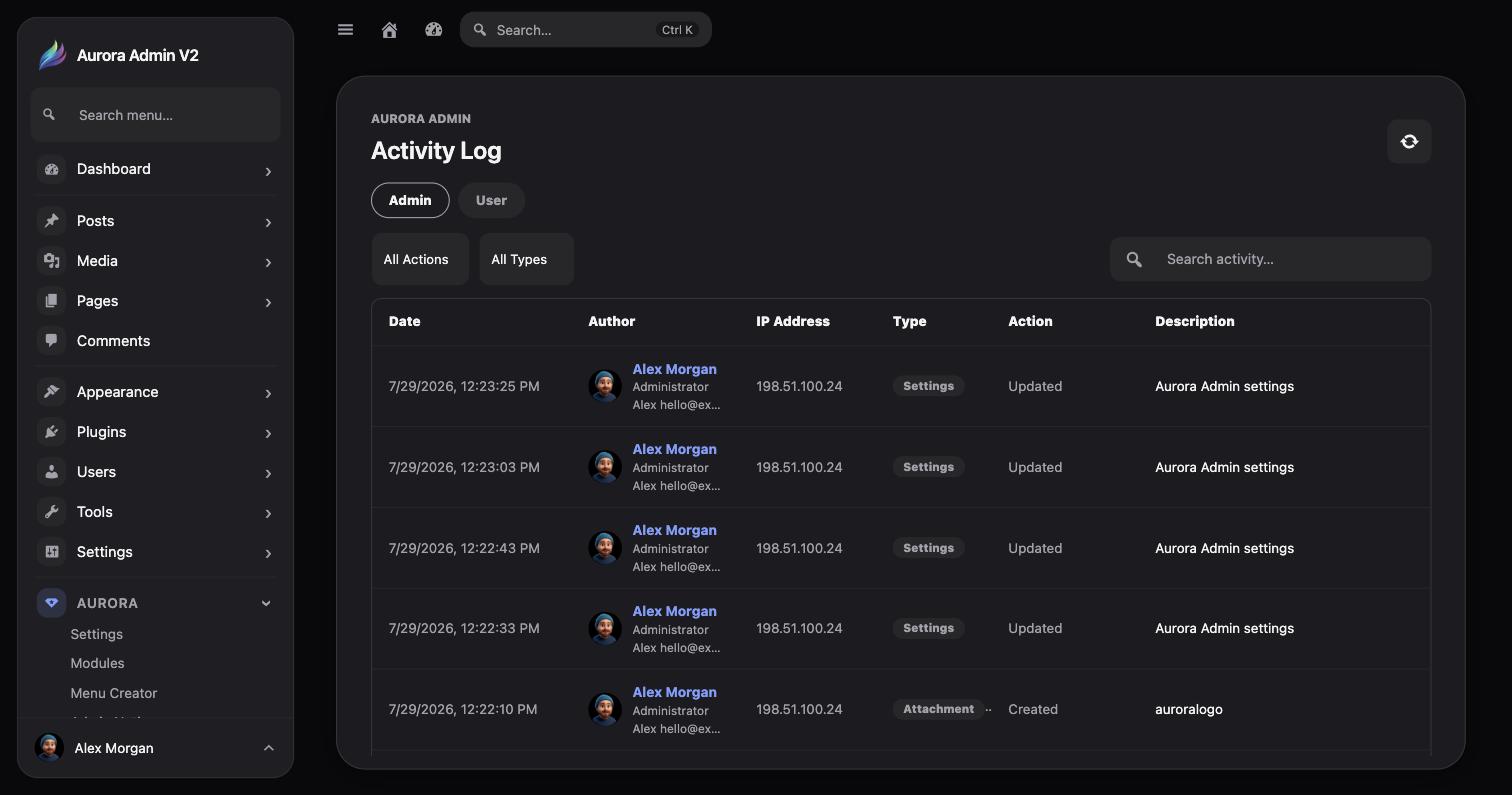Viewport: 1512px width, 795px height.
Task: Click avatar in the 12:23:25 PM row
Action: [x=605, y=386]
